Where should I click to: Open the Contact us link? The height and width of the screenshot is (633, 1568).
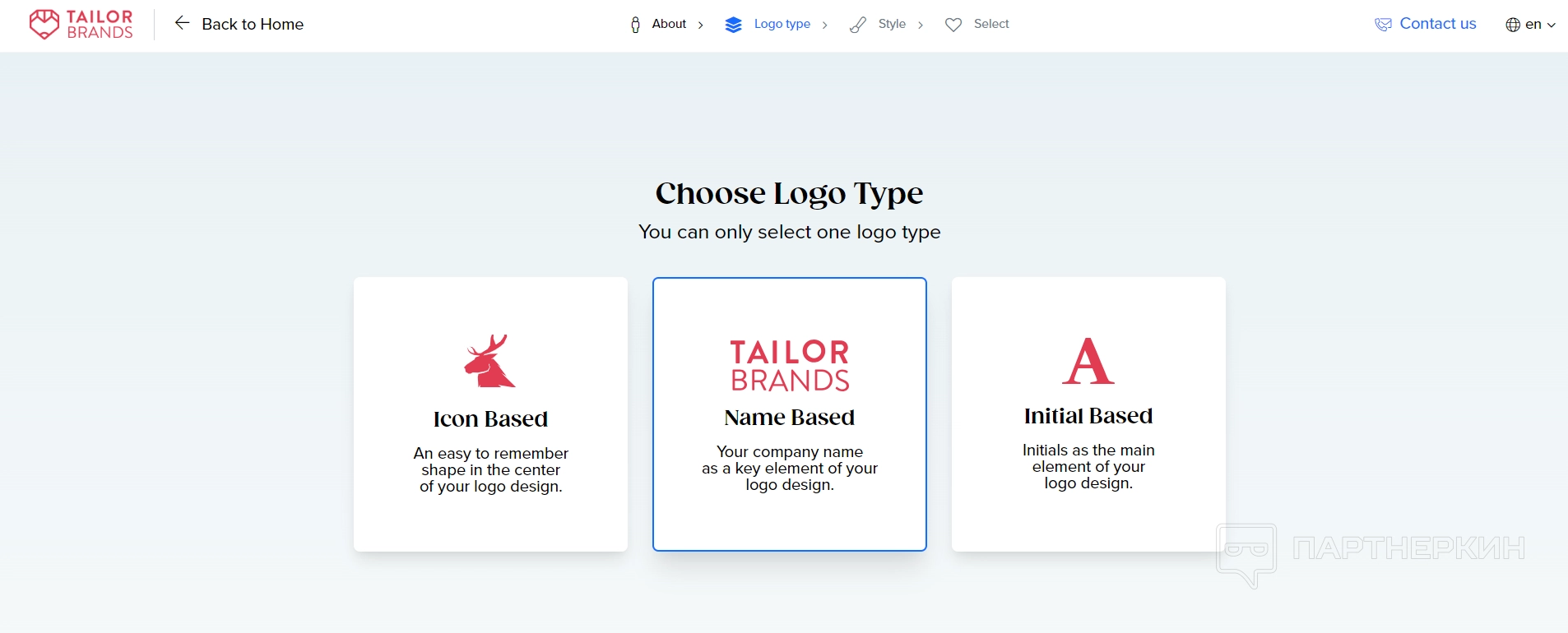click(1437, 24)
